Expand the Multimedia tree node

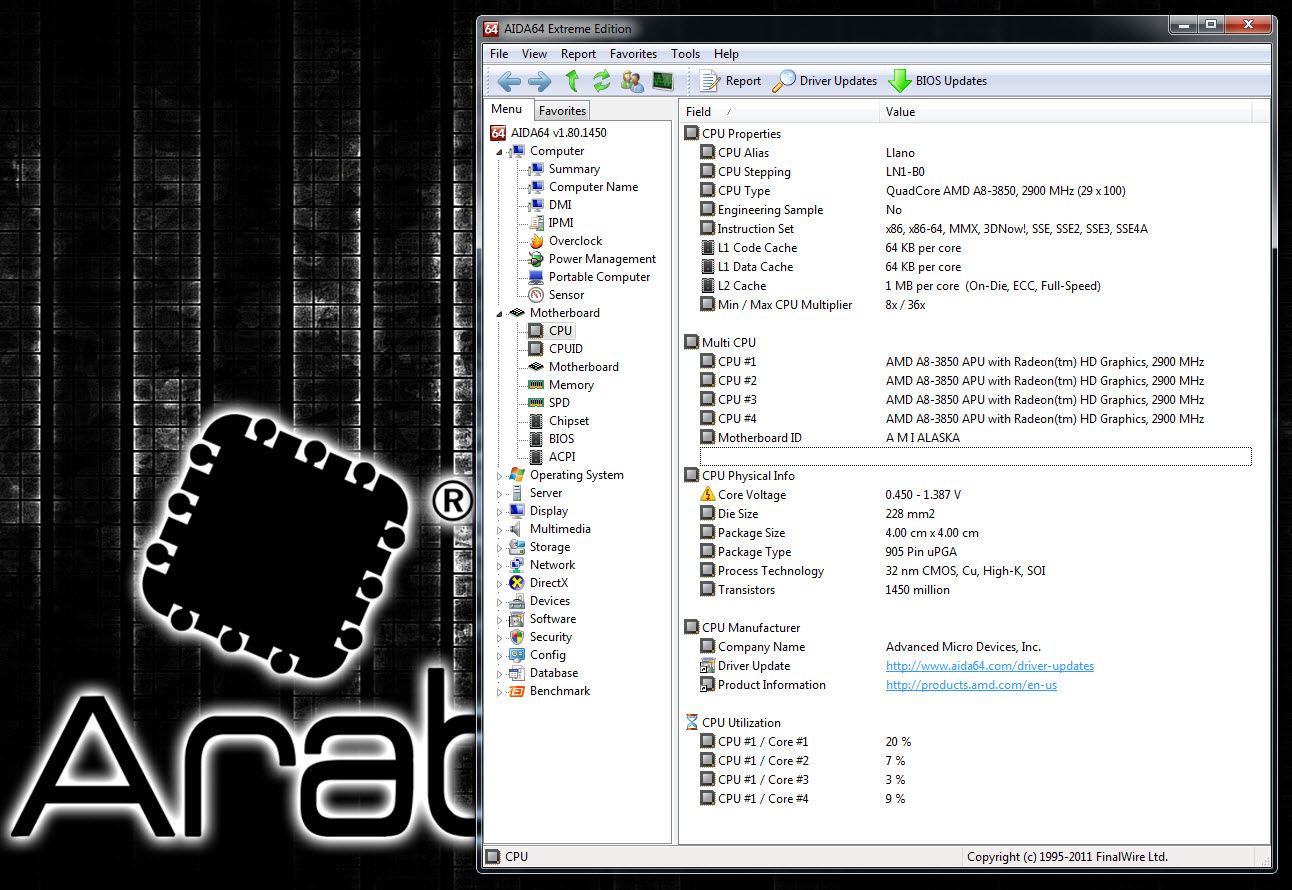pos(500,530)
